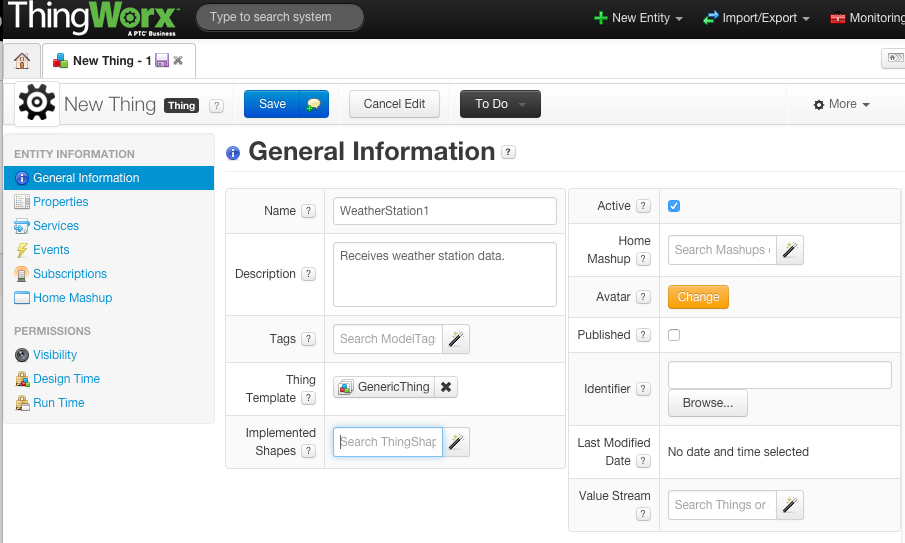Go to Events section
Screen dimensions: 905x543
point(51,250)
